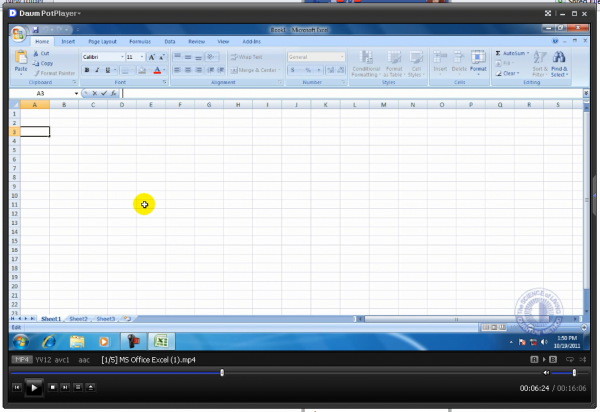Click Decrease Indent icon
The width and height of the screenshot is (600, 412).
coord(210,70)
